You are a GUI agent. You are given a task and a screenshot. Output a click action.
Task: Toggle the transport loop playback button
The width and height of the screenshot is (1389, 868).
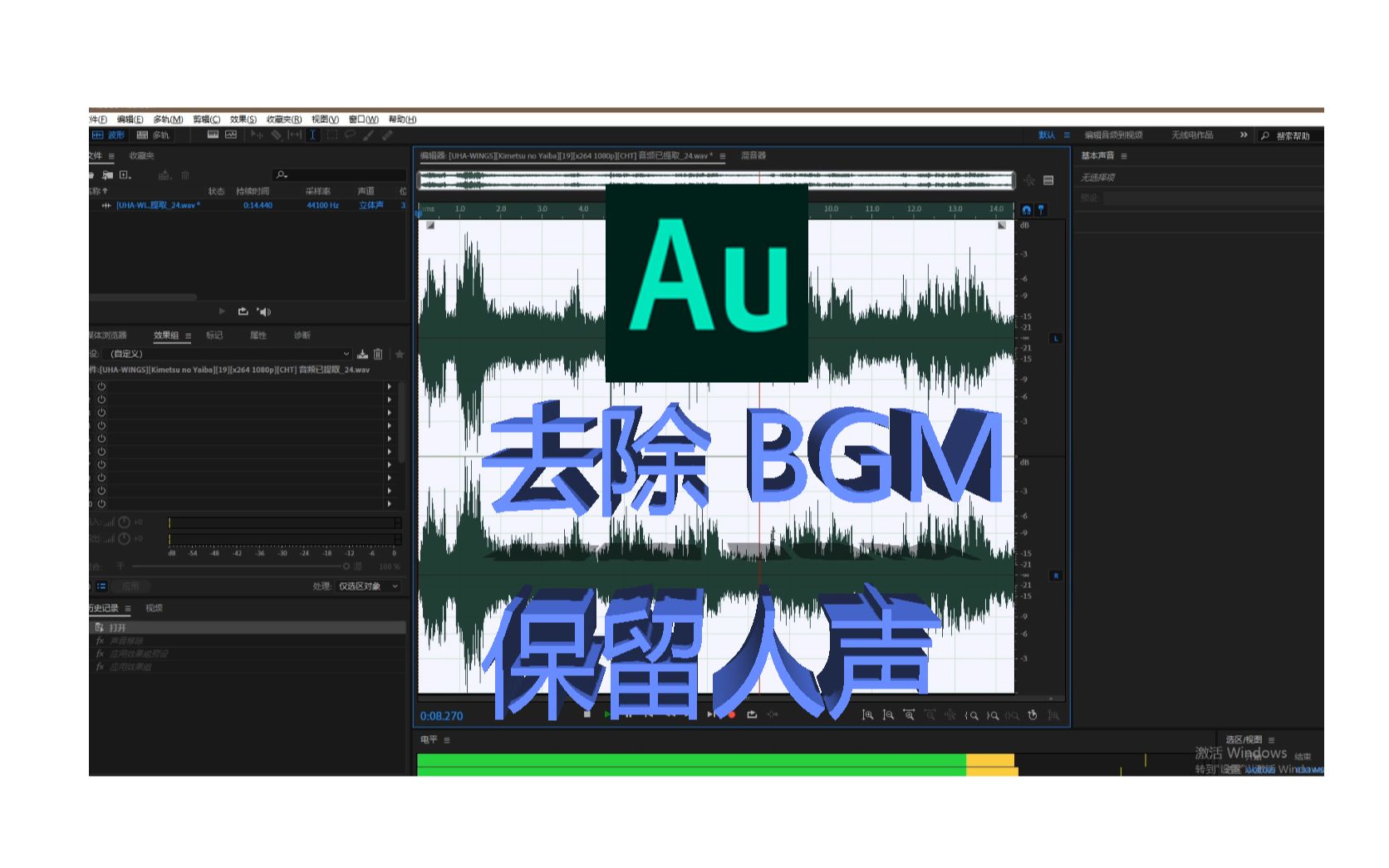click(x=752, y=714)
